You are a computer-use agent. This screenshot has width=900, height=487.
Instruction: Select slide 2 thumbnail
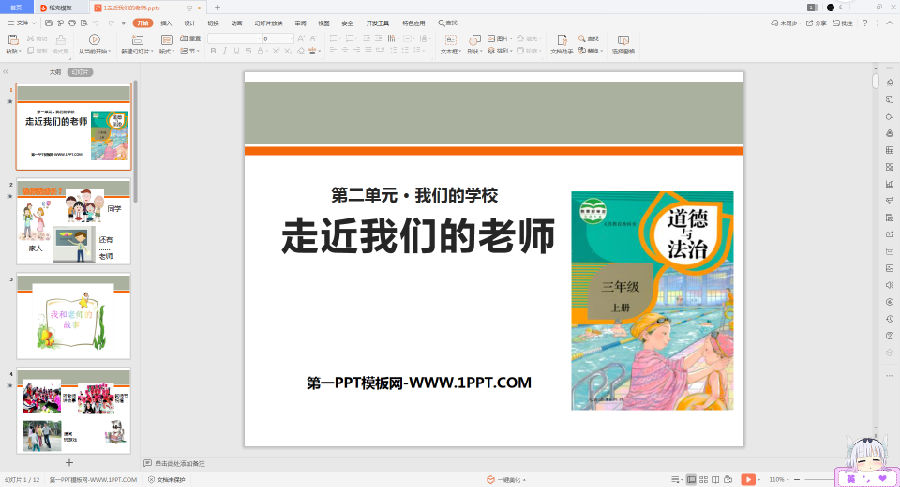pos(73,222)
